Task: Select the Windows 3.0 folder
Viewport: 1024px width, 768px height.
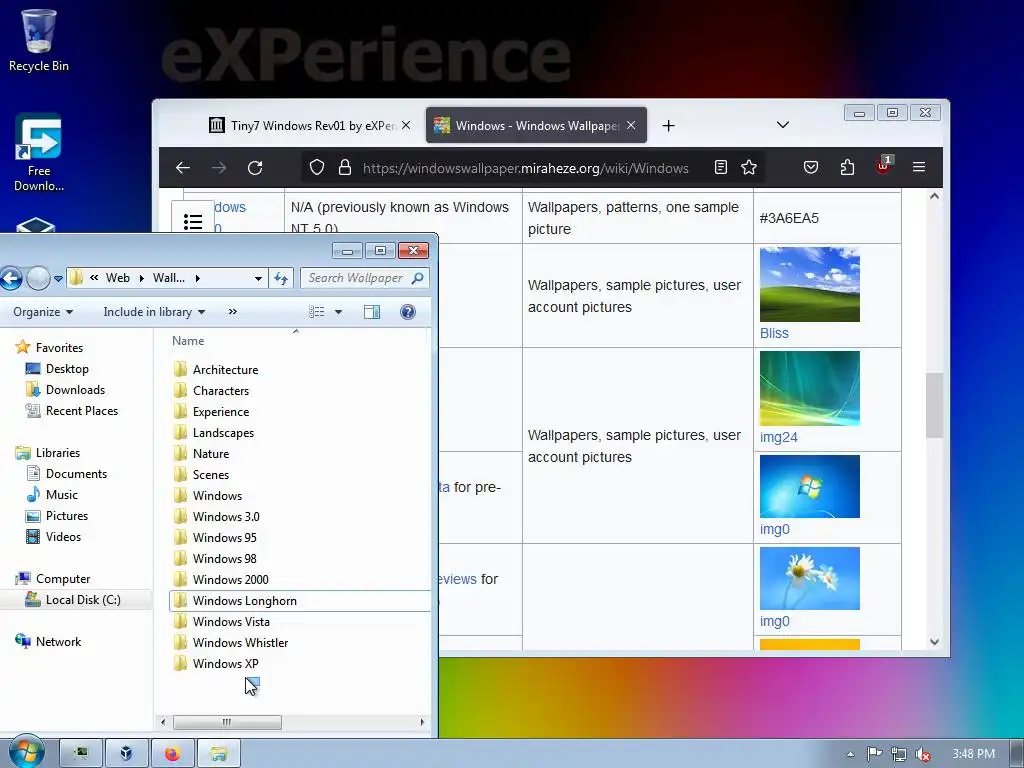Action: coord(226,517)
